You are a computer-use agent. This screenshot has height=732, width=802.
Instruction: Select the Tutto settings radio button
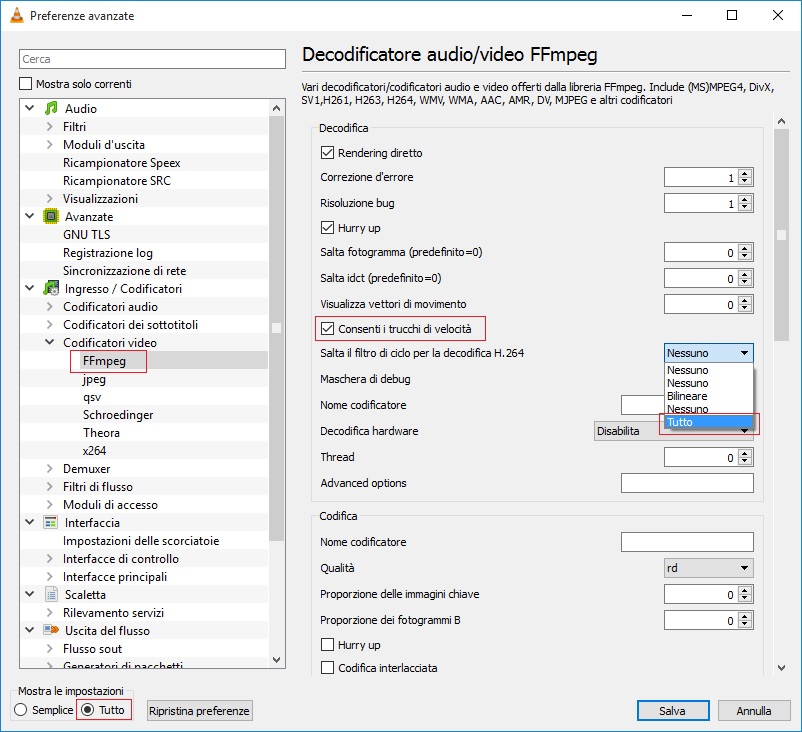tap(88, 710)
